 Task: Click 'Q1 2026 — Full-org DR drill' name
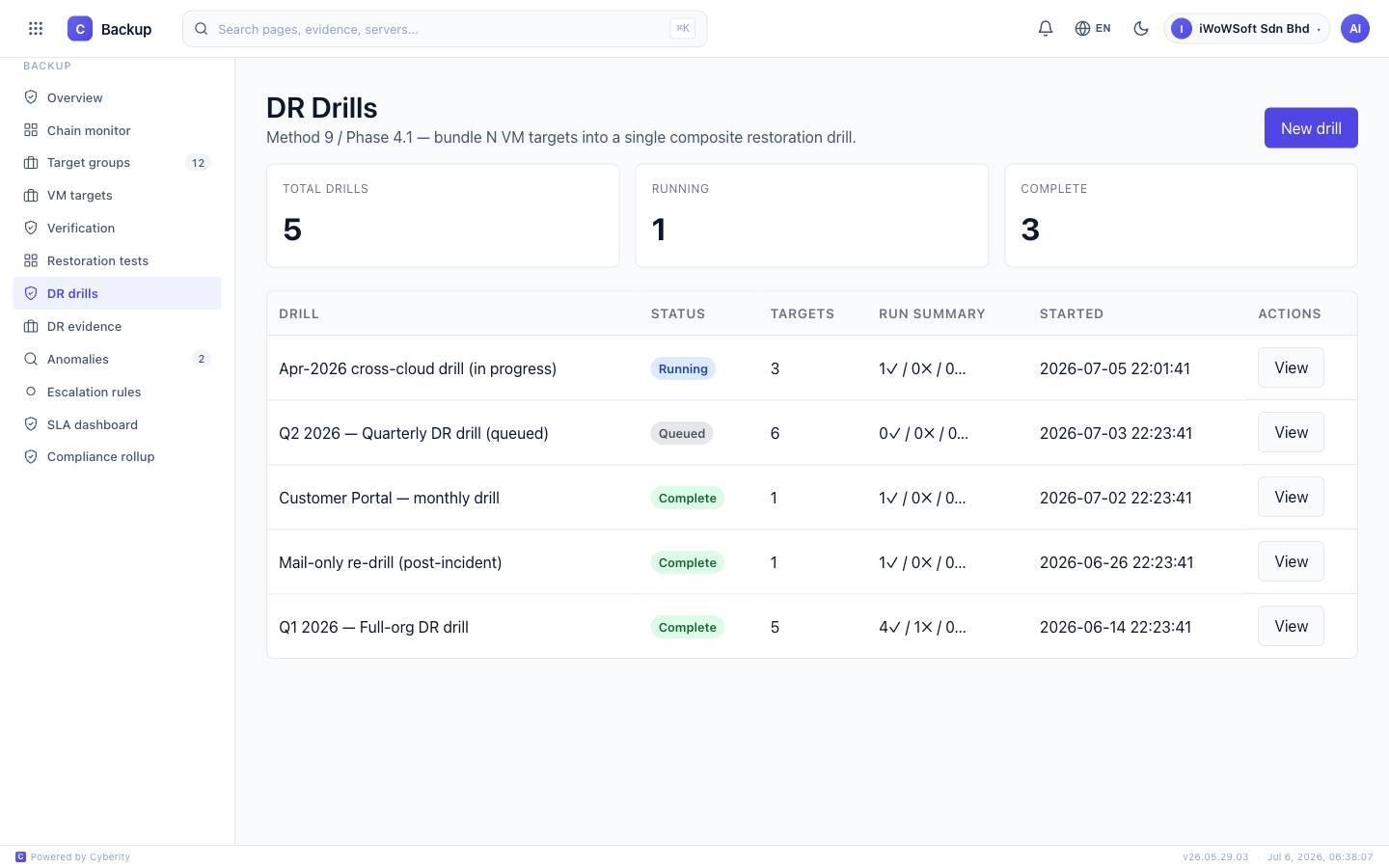(374, 627)
